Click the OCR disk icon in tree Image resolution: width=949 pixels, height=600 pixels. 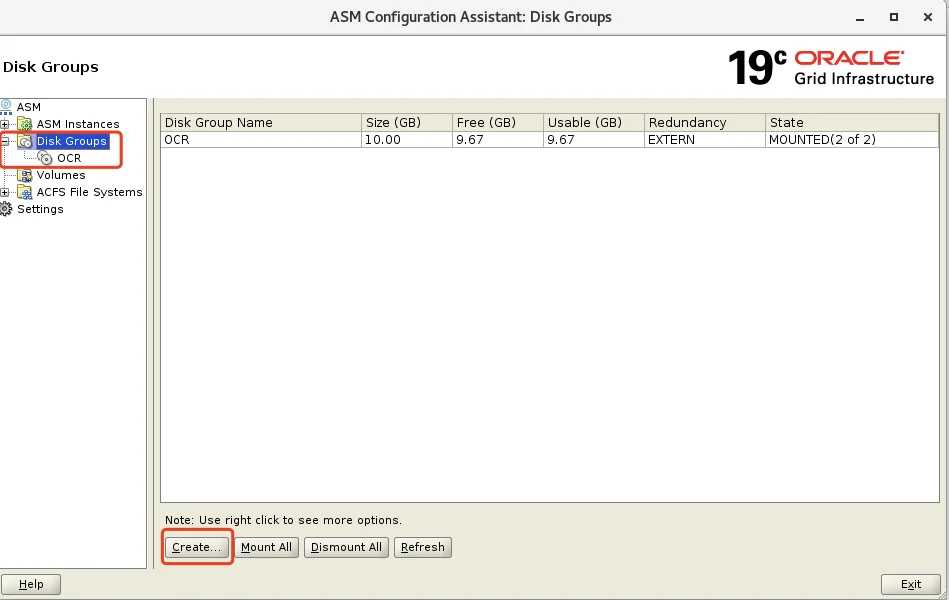(x=45, y=158)
